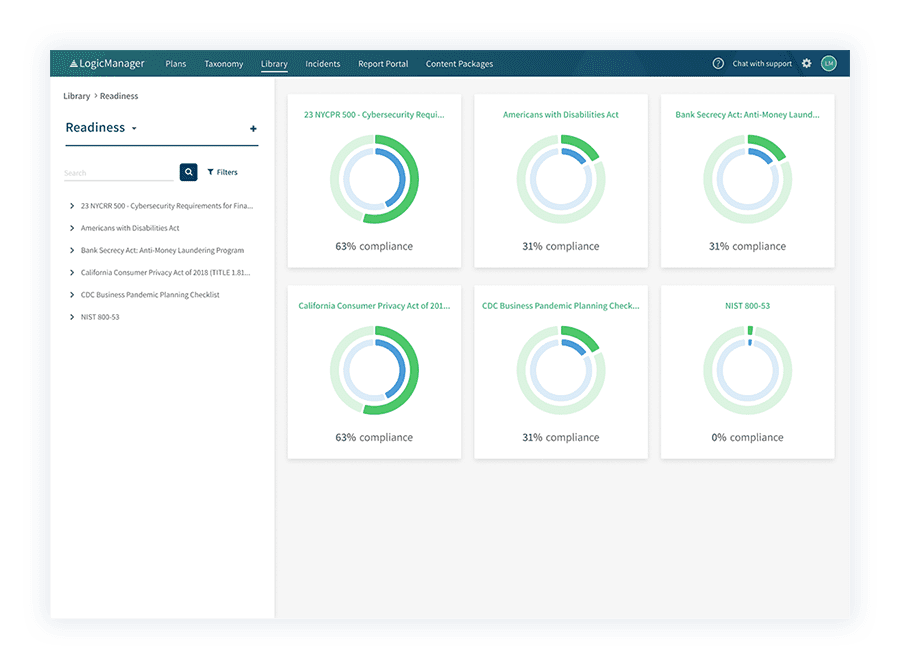Viewport: 900px width, 669px height.
Task: Open the Plans menu
Action: coord(176,64)
